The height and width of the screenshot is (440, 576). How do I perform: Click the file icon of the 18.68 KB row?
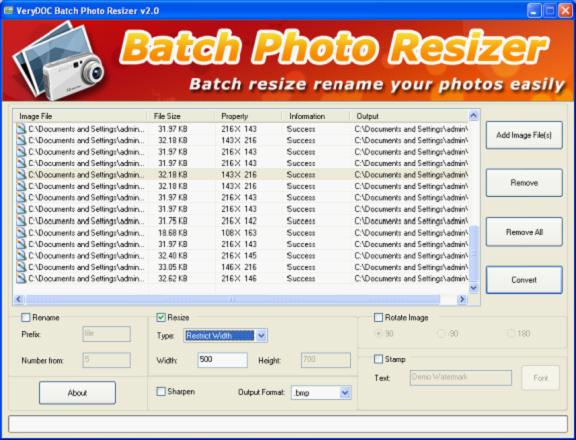(x=21, y=232)
